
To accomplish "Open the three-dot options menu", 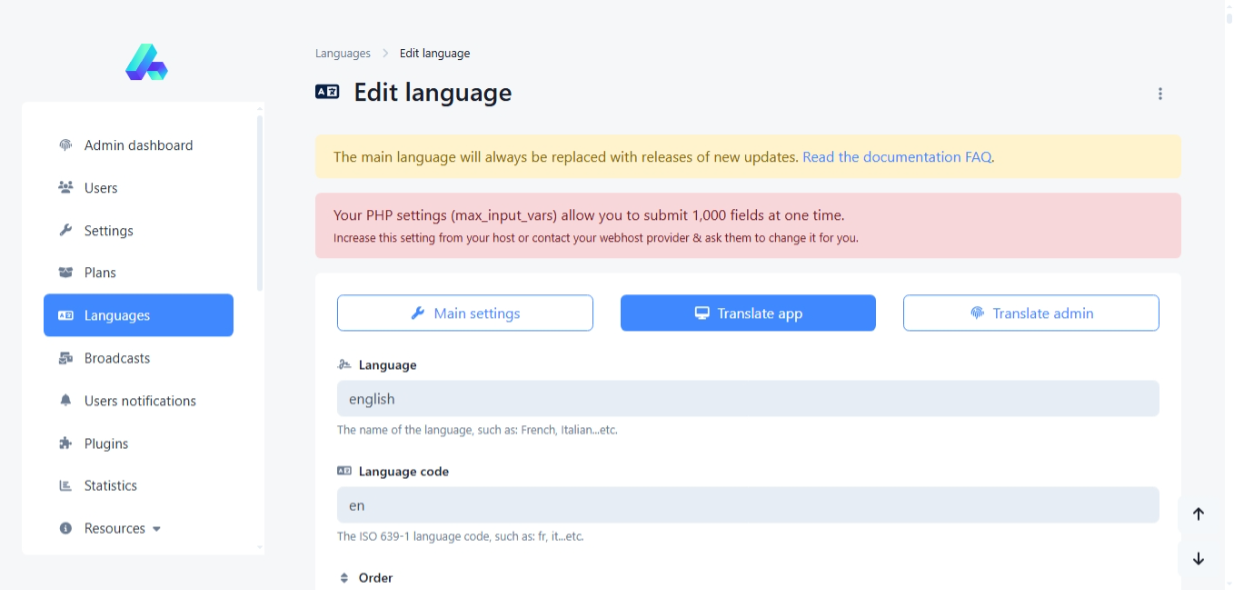I will pos(1160,94).
